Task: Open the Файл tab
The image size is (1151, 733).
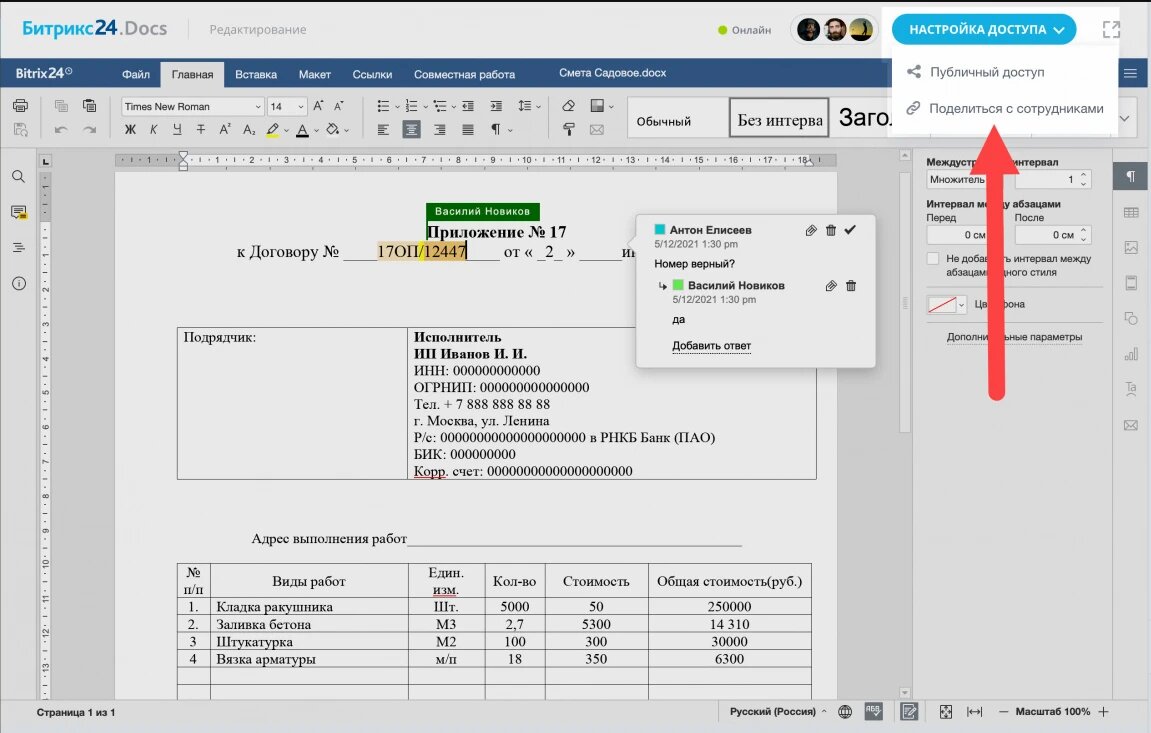Action: point(136,74)
